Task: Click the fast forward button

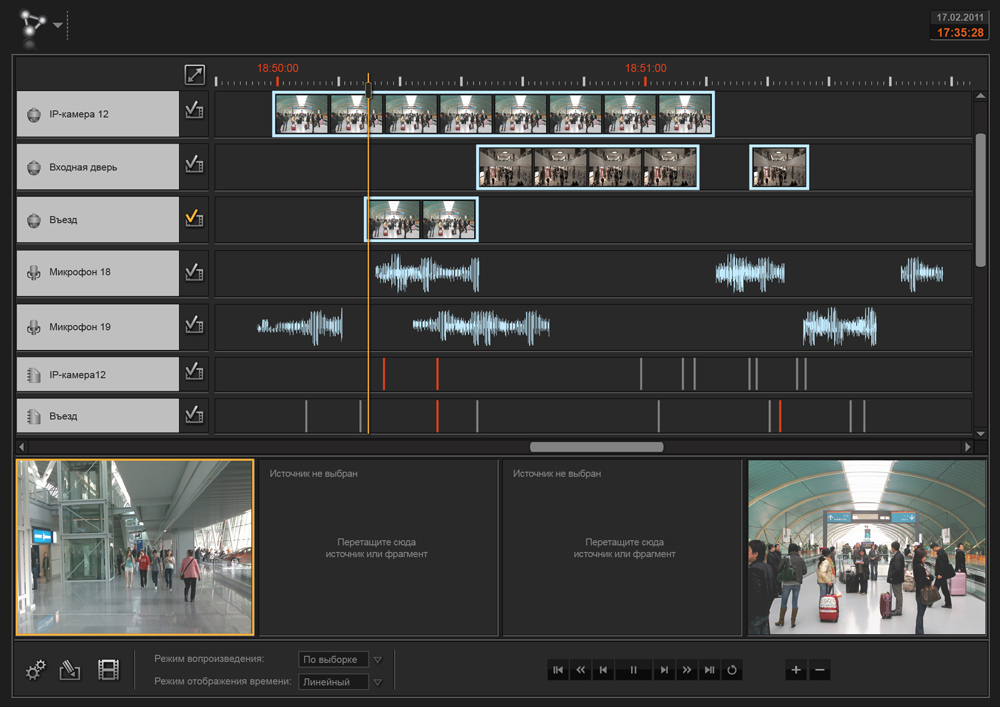Action: [687, 670]
